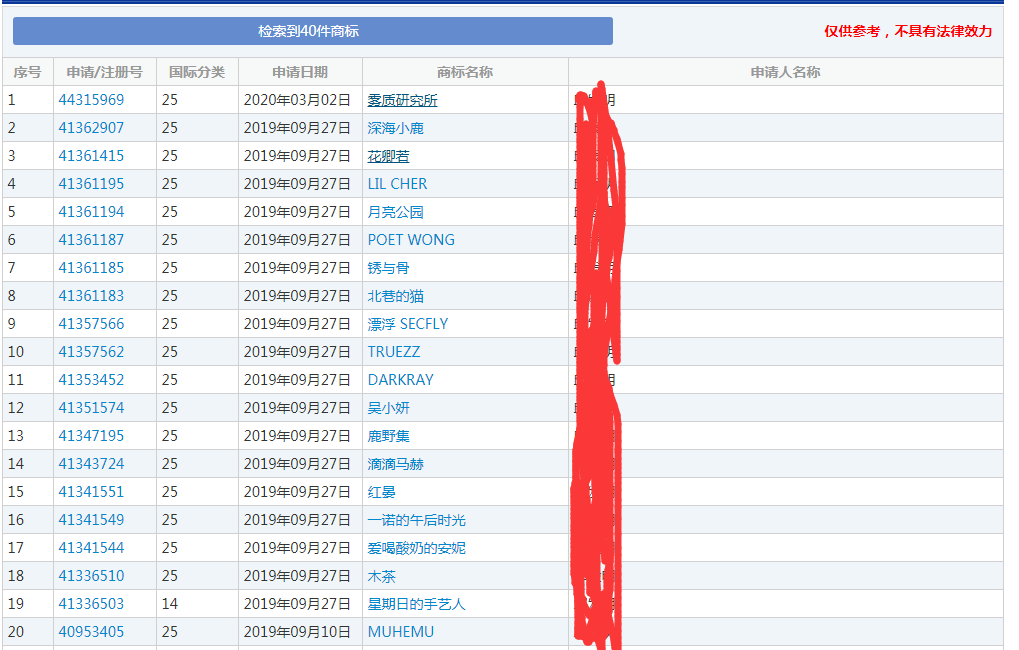1019x650 pixels.
Task: Click the 商标名称 column header
Action: tap(465, 72)
